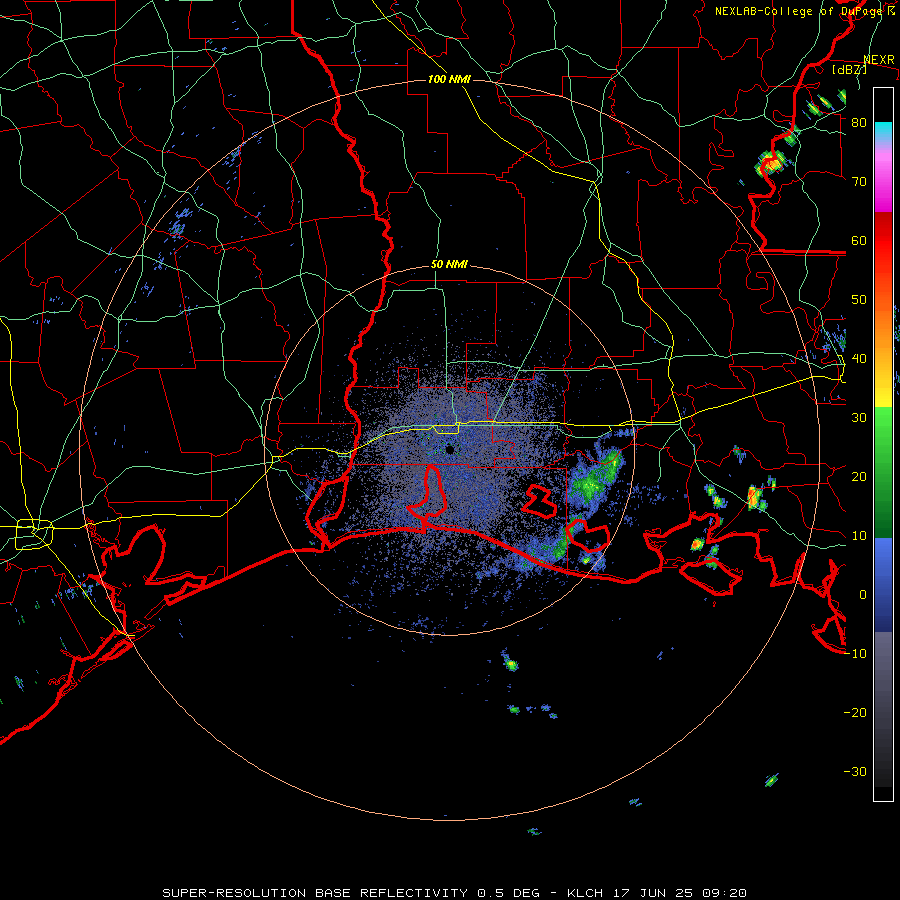Screen dimensions: 900x900
Task: Click the NEXR label at top right
Action: point(879,60)
